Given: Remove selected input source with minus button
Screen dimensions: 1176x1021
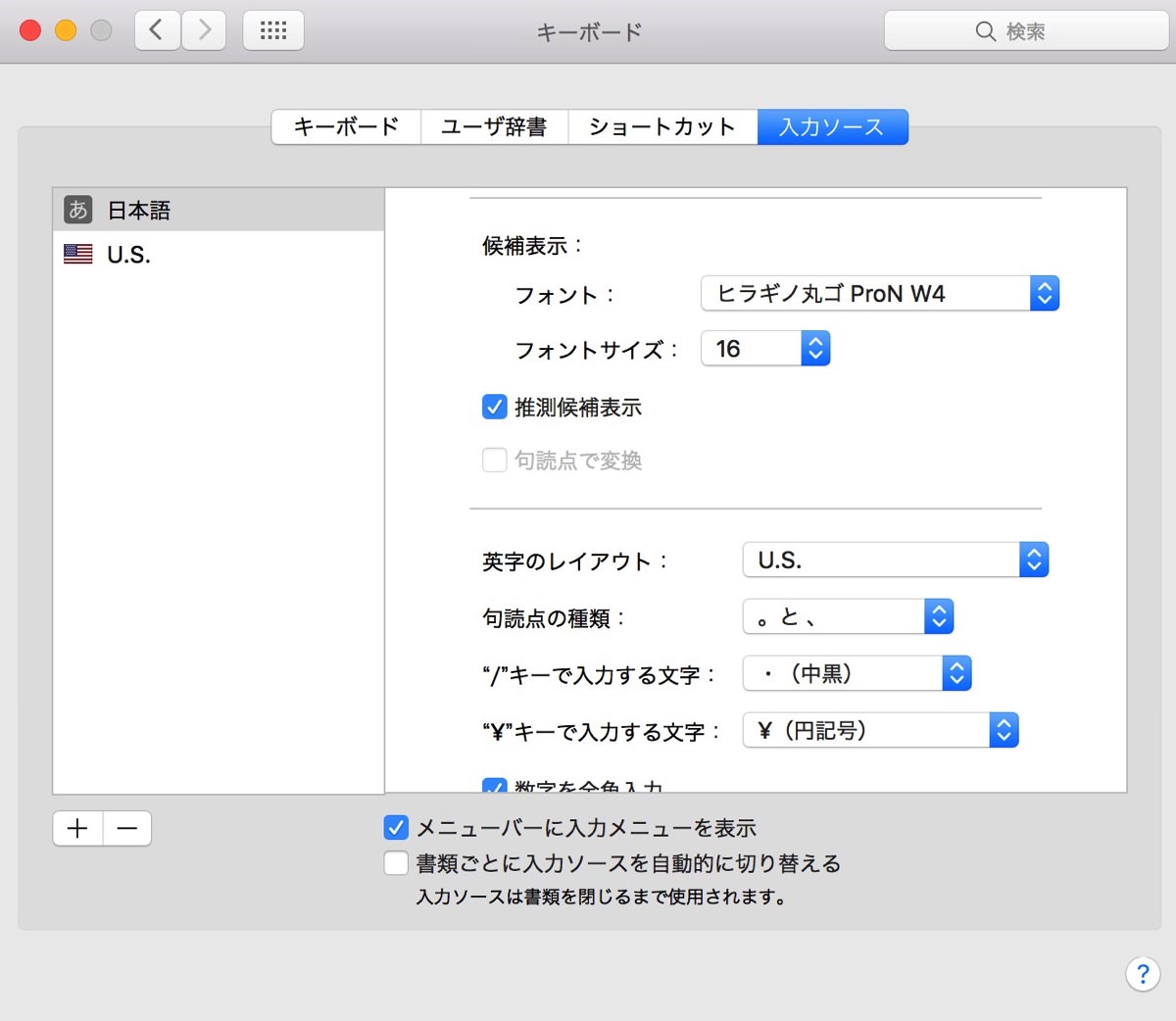Looking at the screenshot, I should point(127,829).
